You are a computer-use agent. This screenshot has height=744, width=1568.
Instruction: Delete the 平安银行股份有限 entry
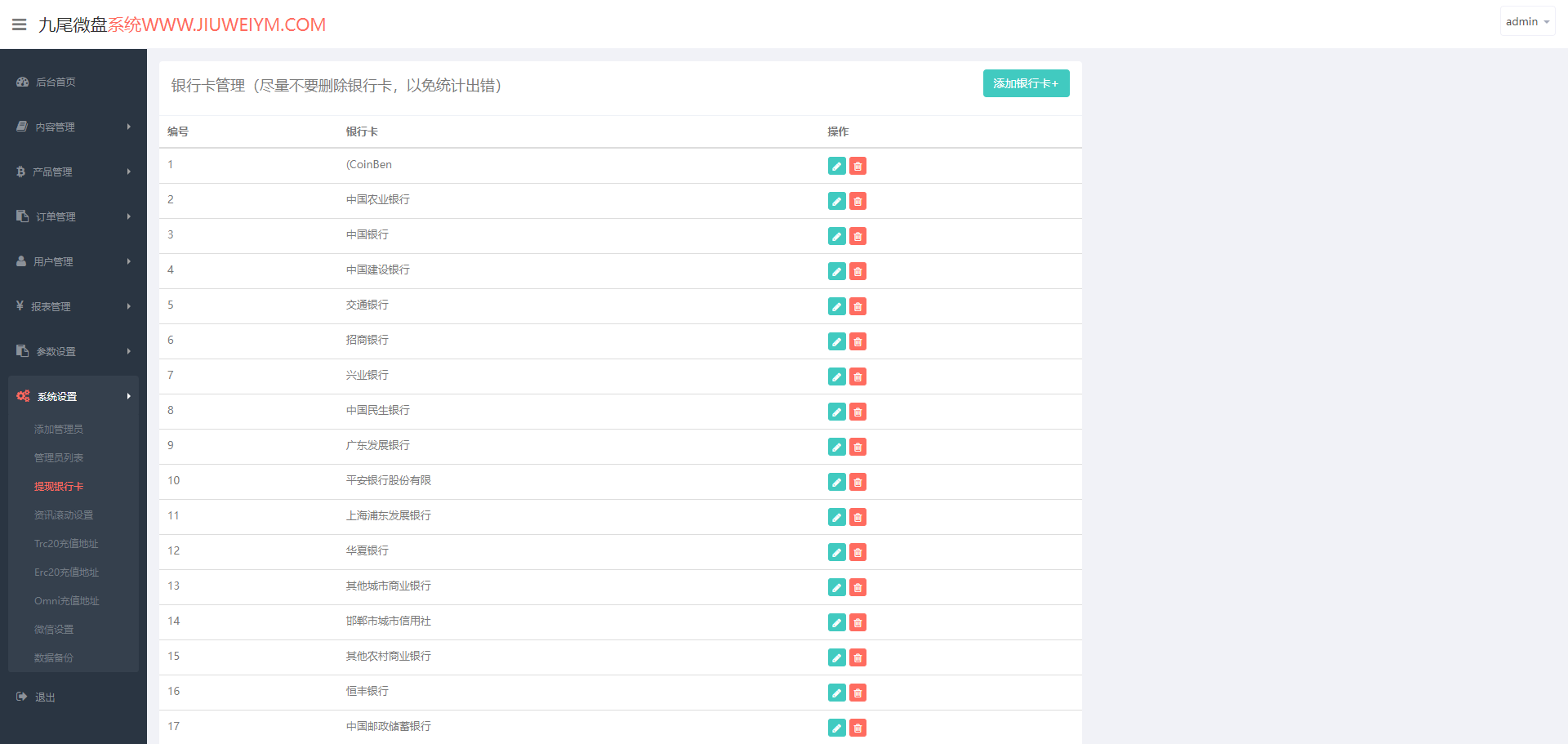pyautogui.click(x=857, y=482)
